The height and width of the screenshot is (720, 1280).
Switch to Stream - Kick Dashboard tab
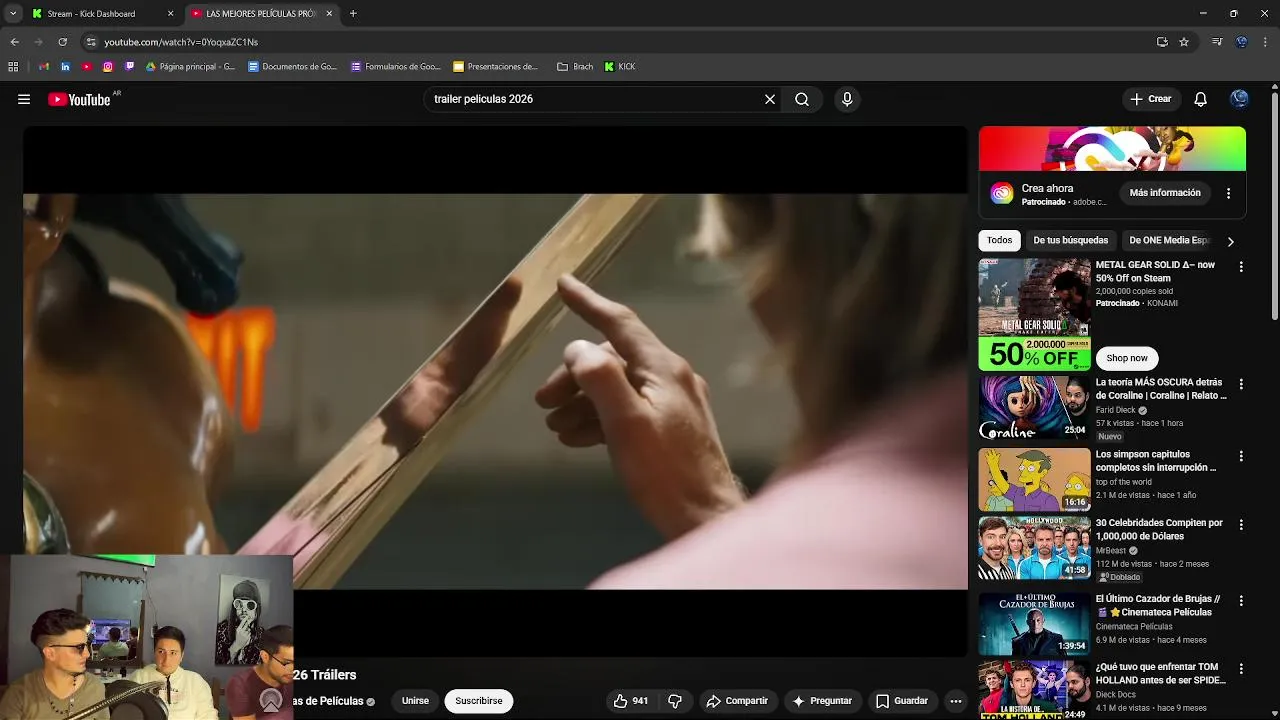91,14
